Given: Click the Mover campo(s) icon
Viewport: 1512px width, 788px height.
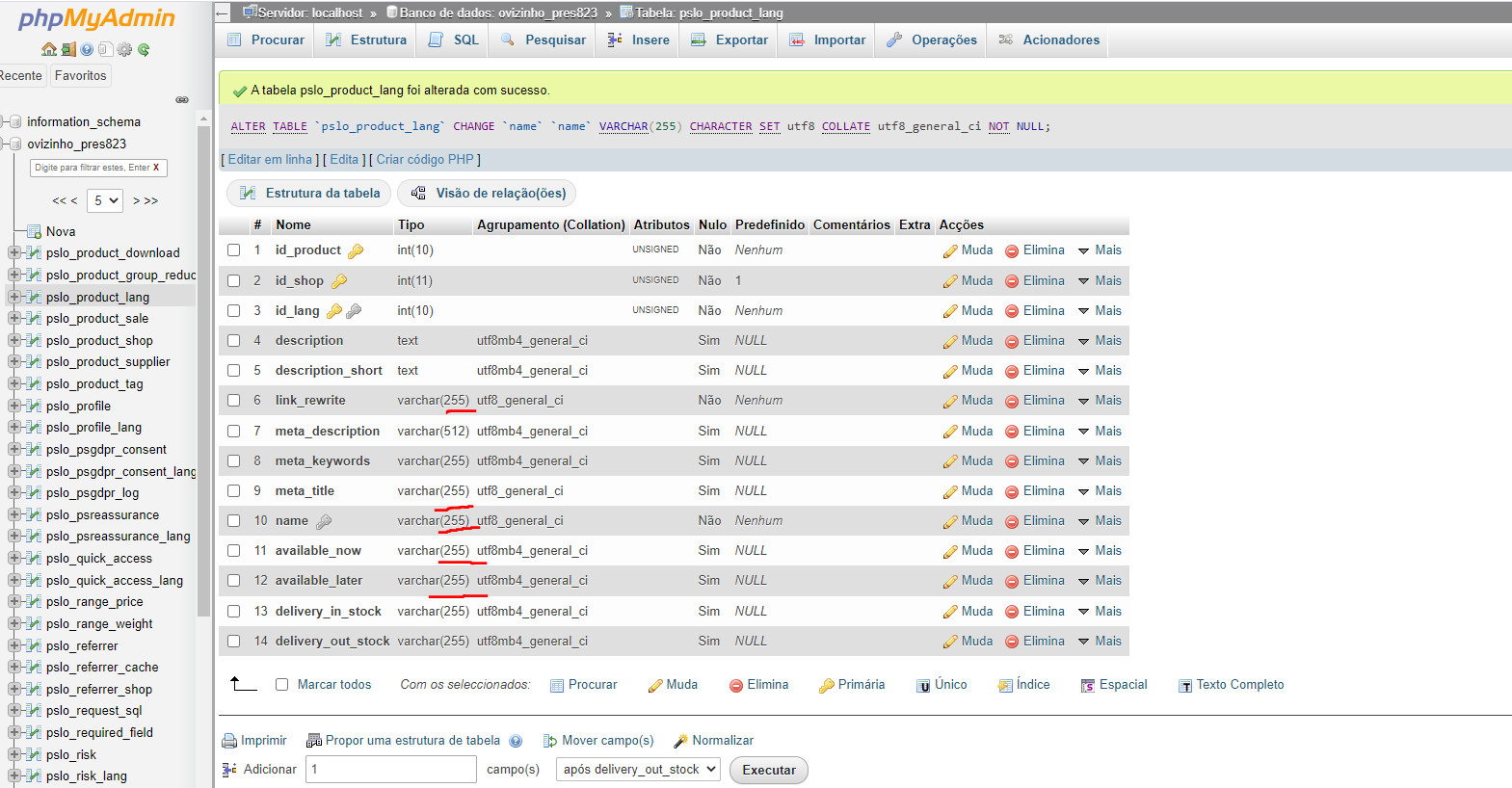Looking at the screenshot, I should (550, 741).
